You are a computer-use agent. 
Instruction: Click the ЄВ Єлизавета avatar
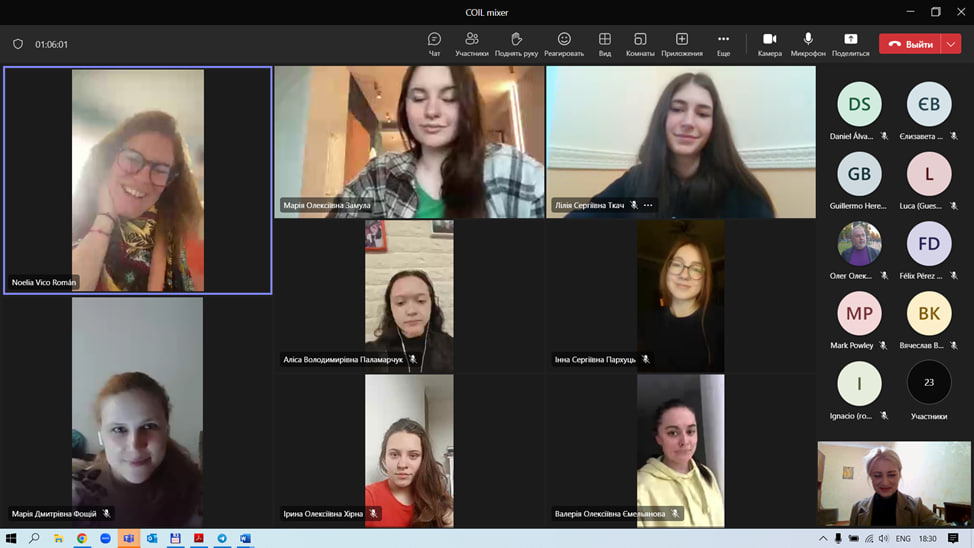929,104
